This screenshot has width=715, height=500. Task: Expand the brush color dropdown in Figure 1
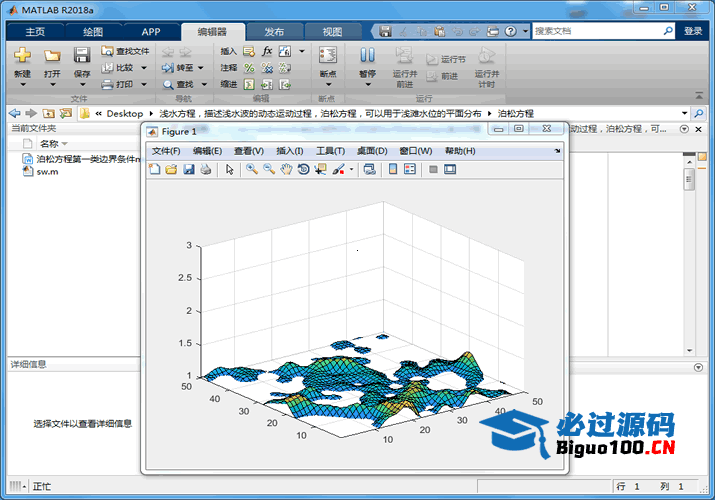click(x=352, y=170)
